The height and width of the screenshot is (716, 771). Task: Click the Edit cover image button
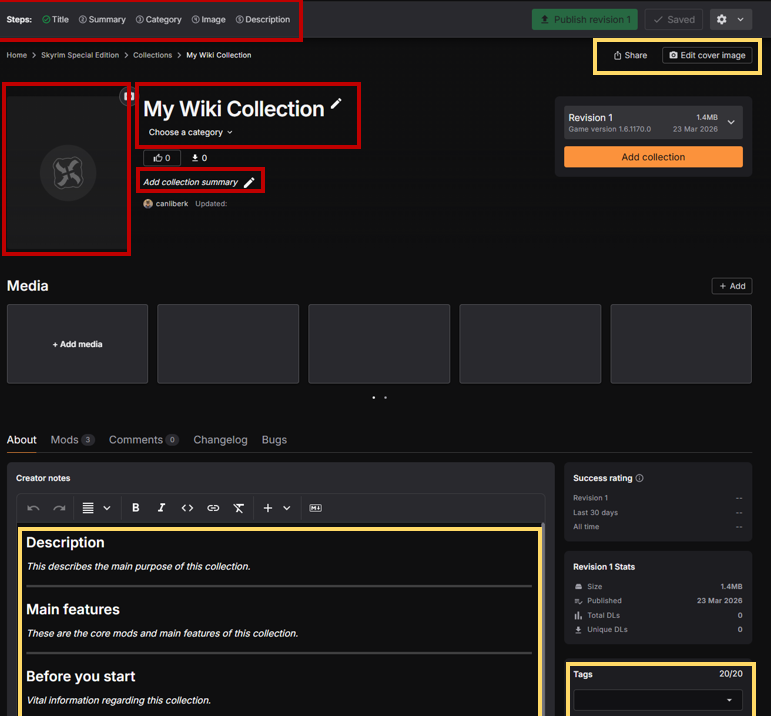pyautogui.click(x=707, y=55)
